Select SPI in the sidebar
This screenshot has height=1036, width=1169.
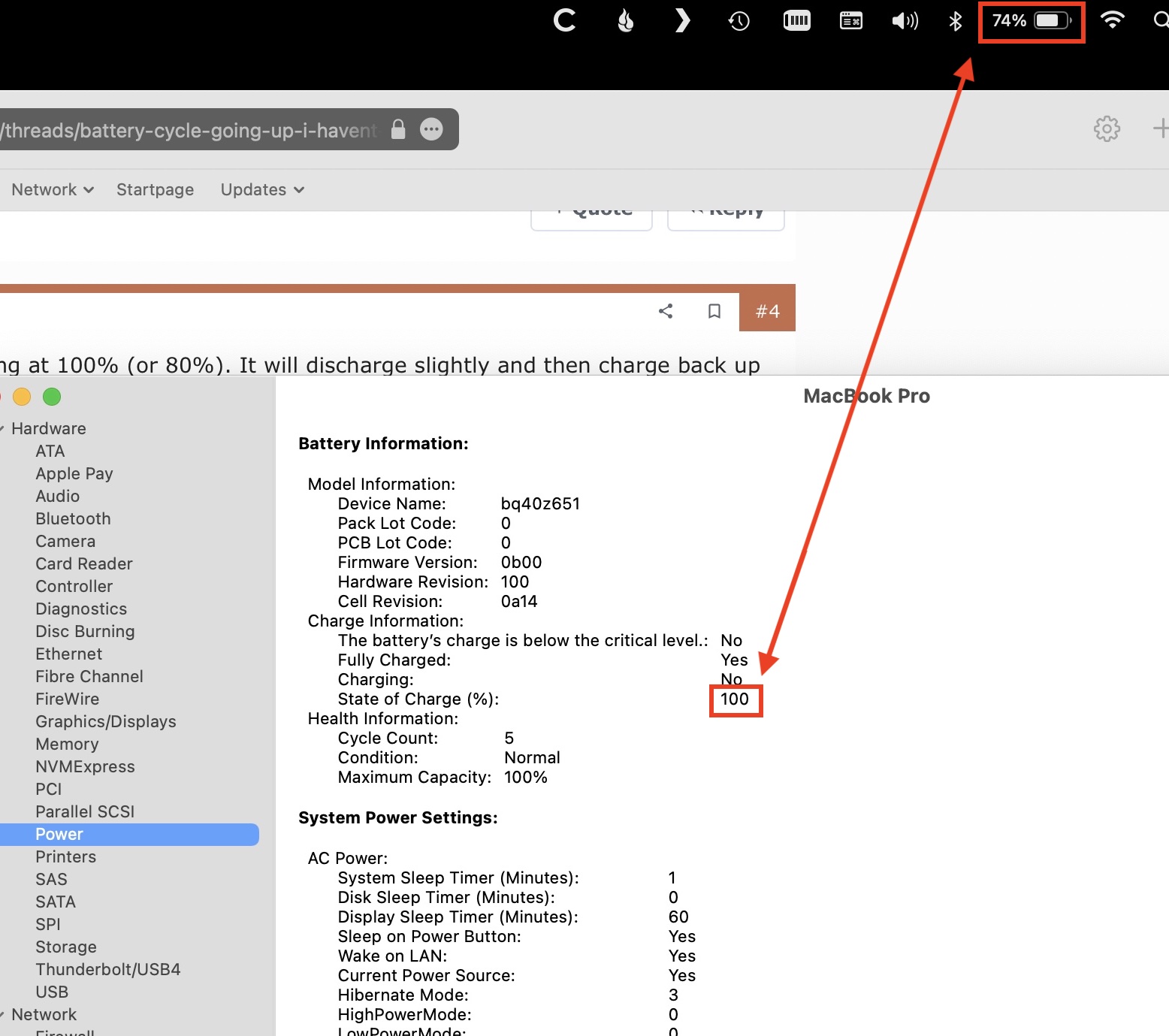tap(48, 924)
